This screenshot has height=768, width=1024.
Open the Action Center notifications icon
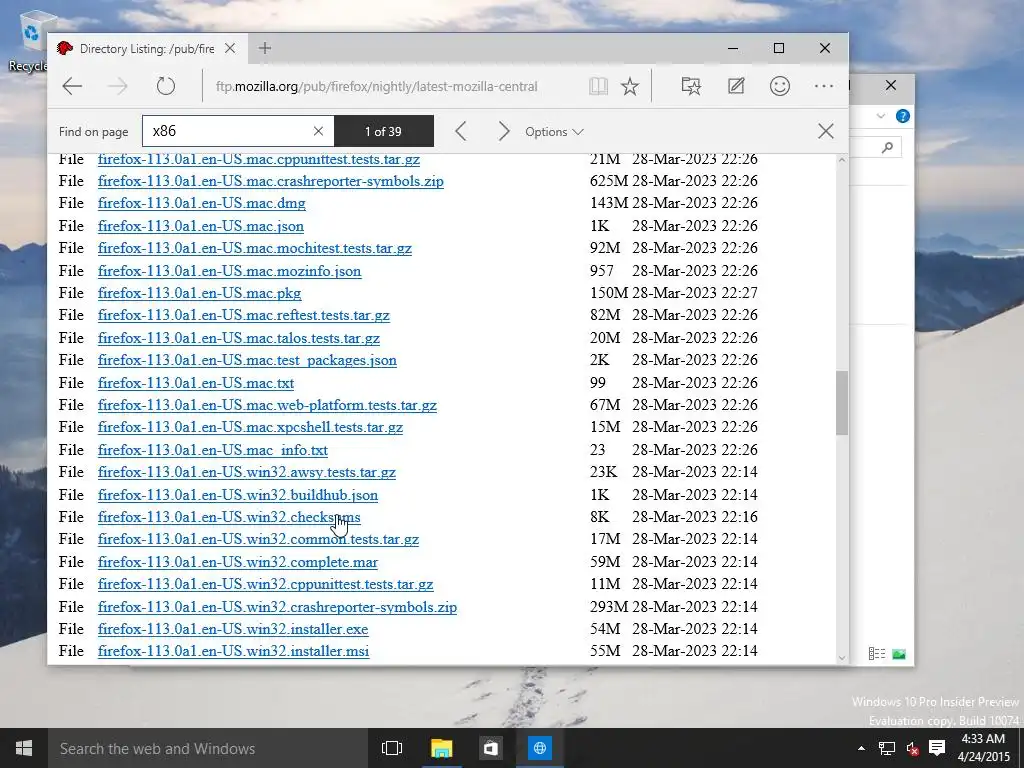click(x=937, y=748)
